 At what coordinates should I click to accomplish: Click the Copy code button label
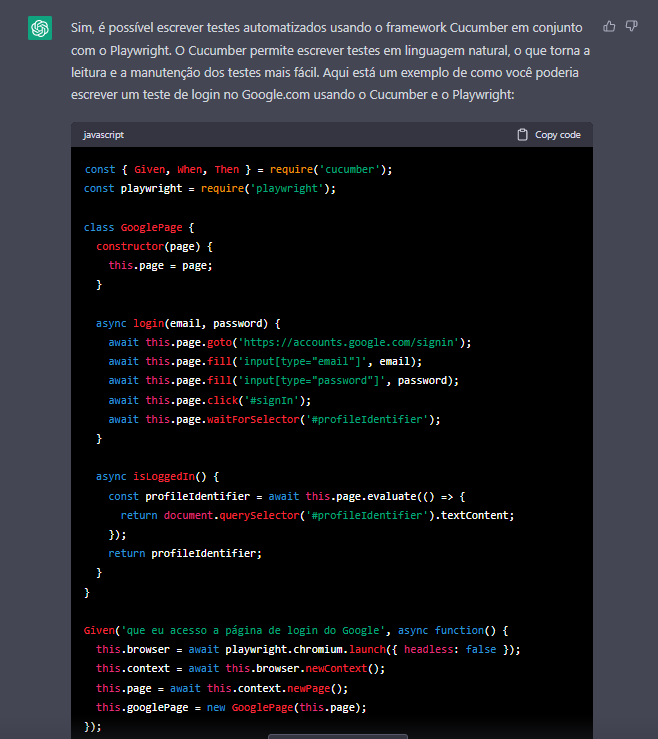click(x=558, y=135)
